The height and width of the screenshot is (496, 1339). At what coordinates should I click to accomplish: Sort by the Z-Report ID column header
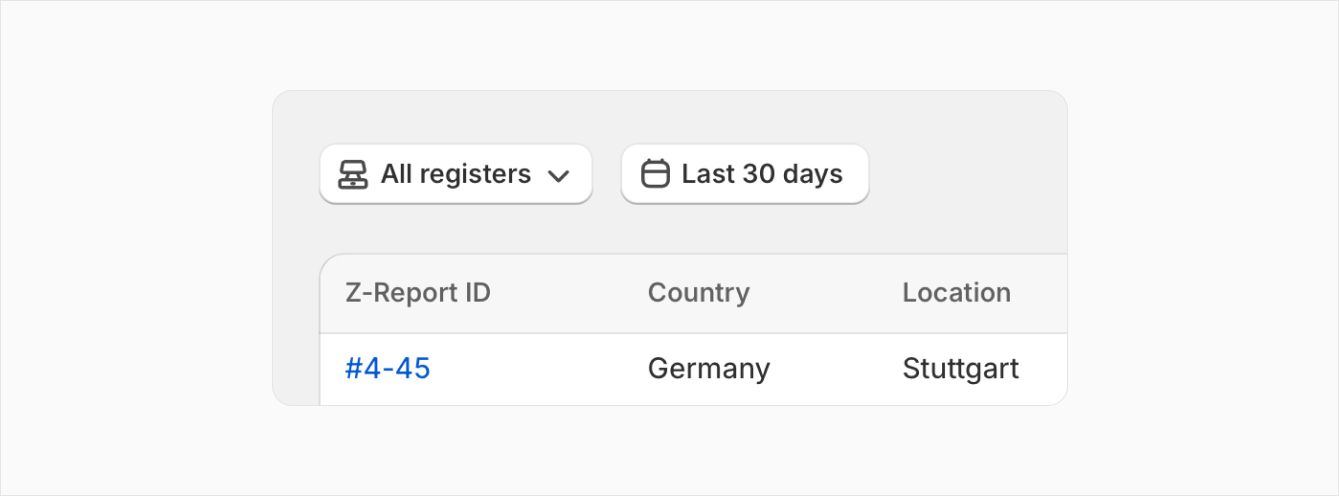tap(418, 293)
